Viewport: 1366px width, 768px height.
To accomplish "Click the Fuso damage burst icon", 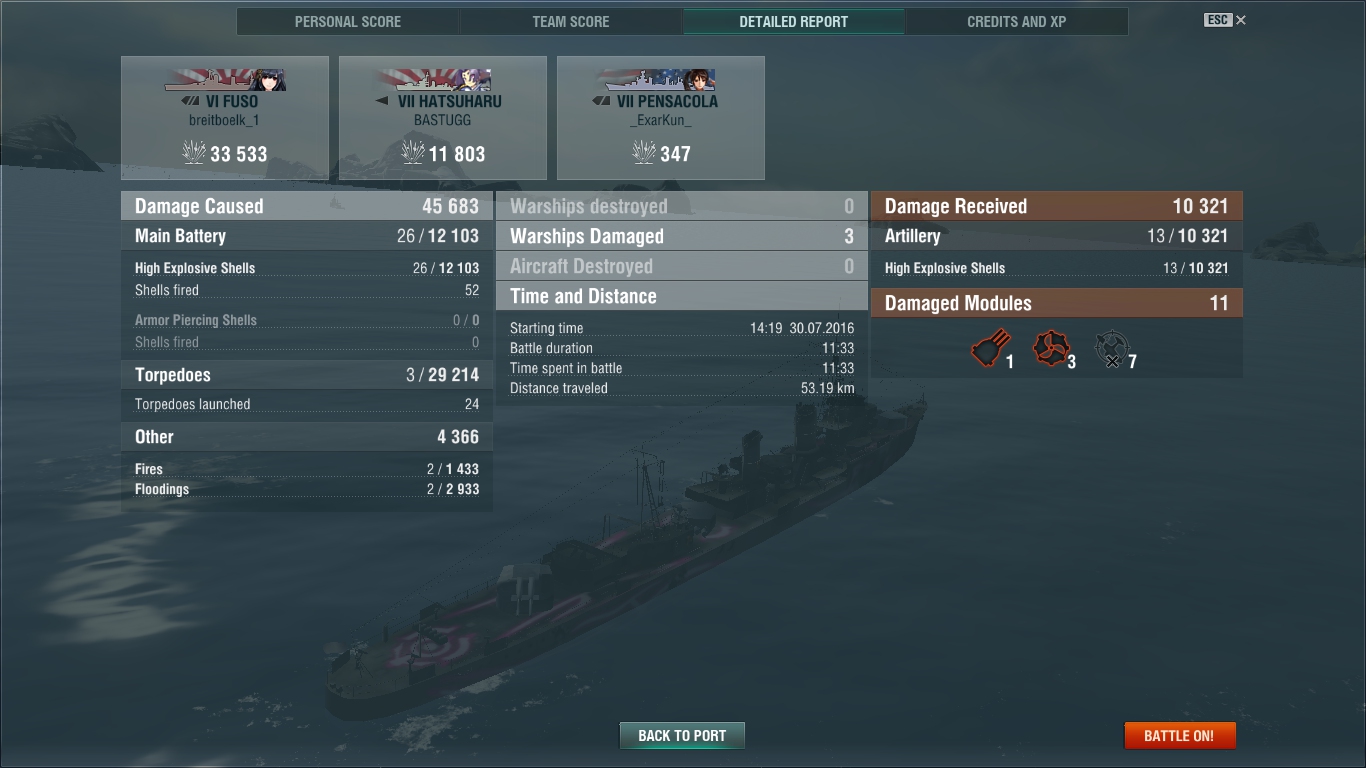I will pos(194,153).
